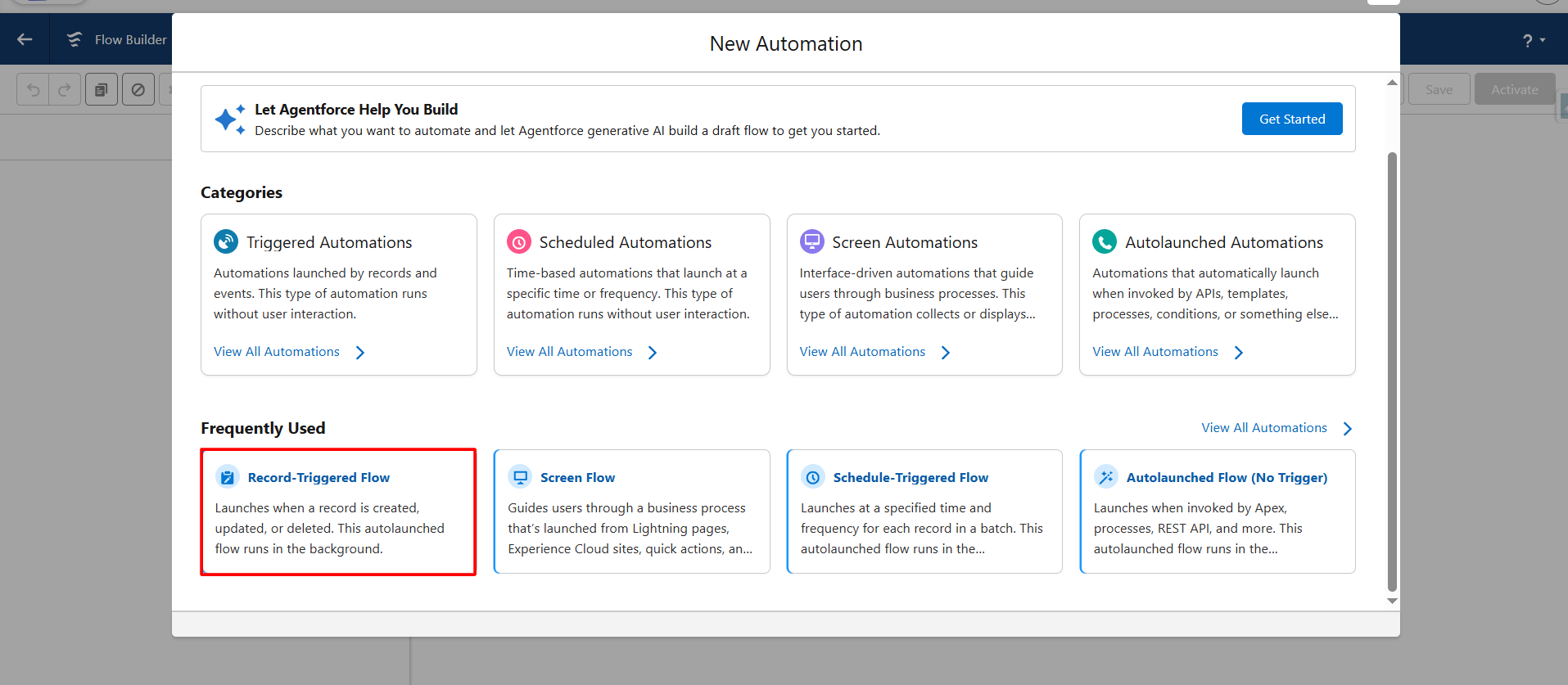
Task: Expand Scheduled Automations chevron arrow
Action: 653,353
